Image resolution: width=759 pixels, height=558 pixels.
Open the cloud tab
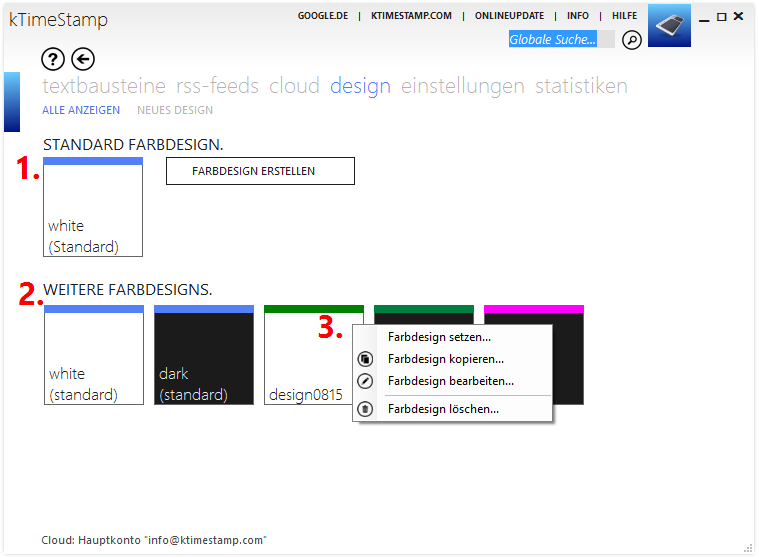tap(294, 86)
